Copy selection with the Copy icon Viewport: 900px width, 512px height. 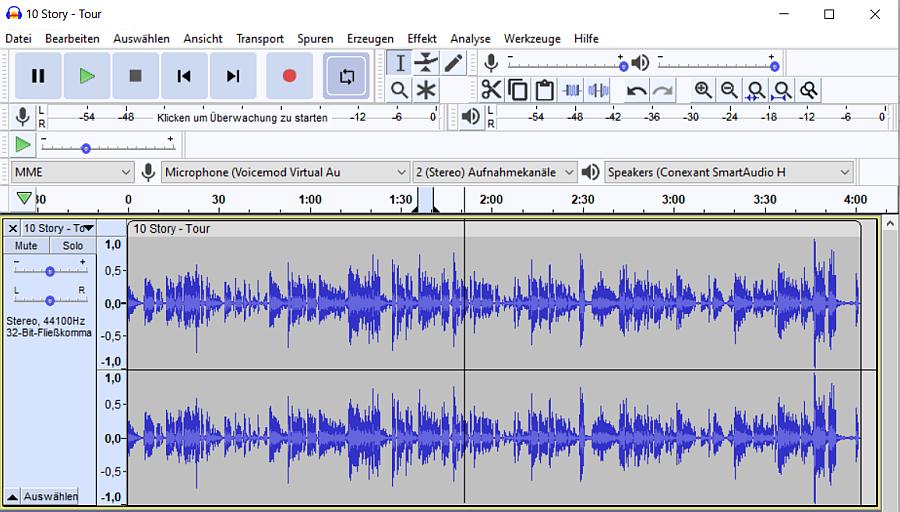(x=518, y=90)
